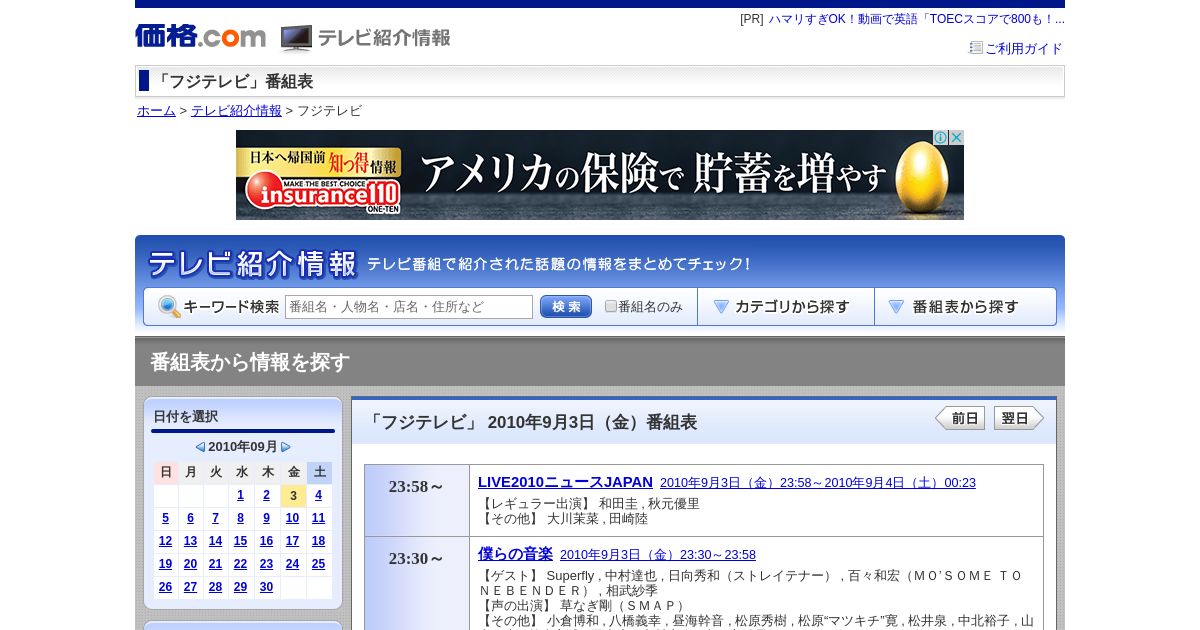The width and height of the screenshot is (1200, 630).
Task: Toggle the 番組名のみ checkbox
Action: click(611, 306)
